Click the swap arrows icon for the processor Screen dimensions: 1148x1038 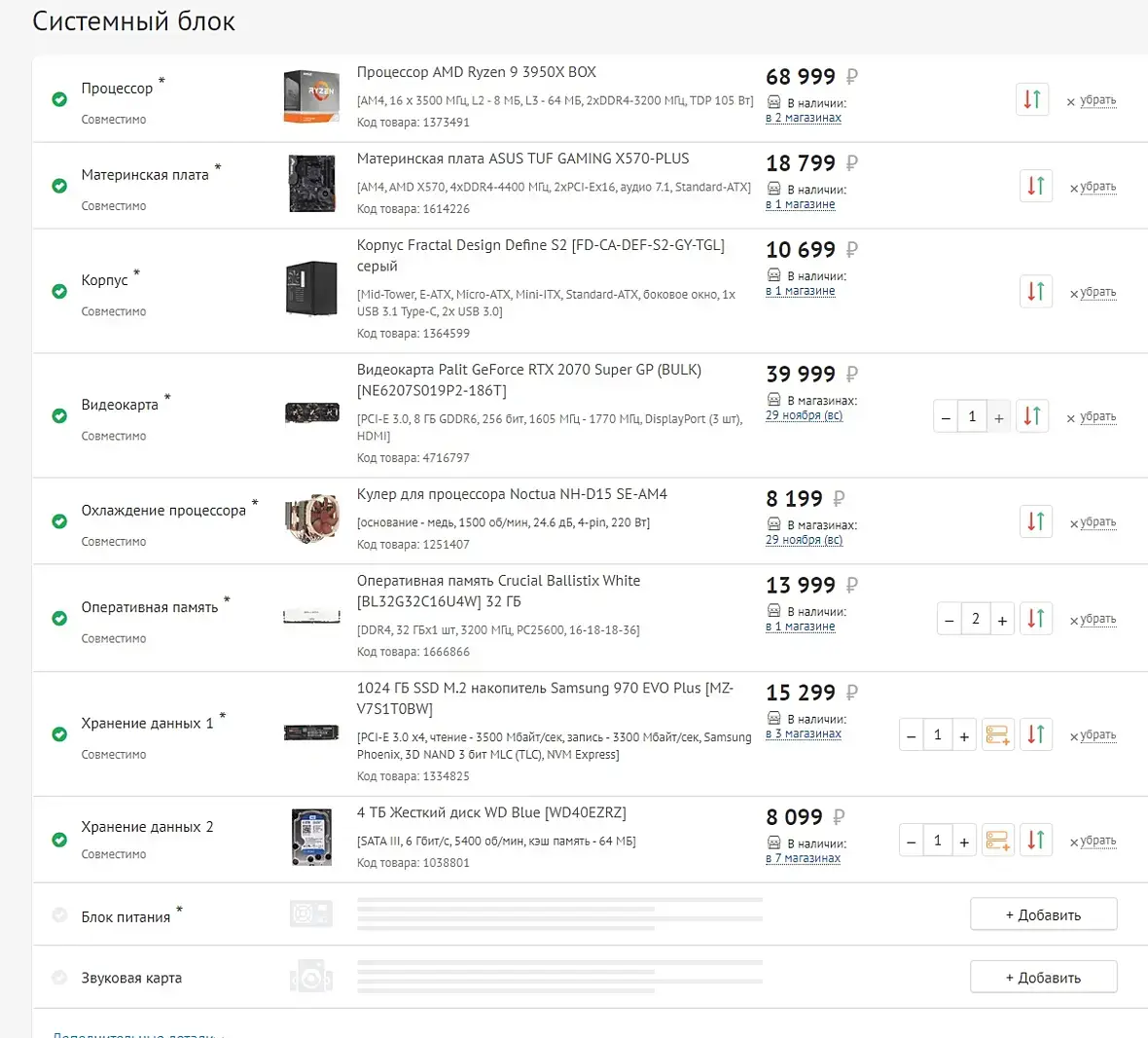[x=1031, y=99]
